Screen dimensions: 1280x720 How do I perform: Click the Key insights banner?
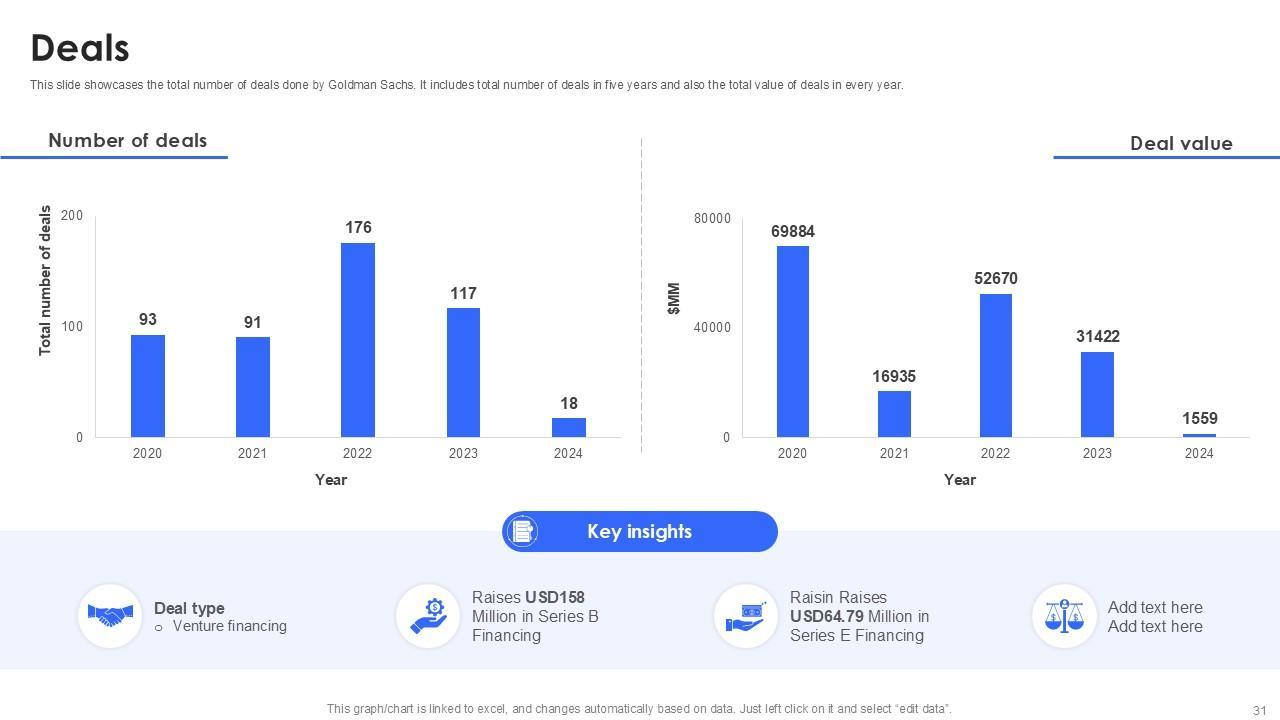coord(640,531)
